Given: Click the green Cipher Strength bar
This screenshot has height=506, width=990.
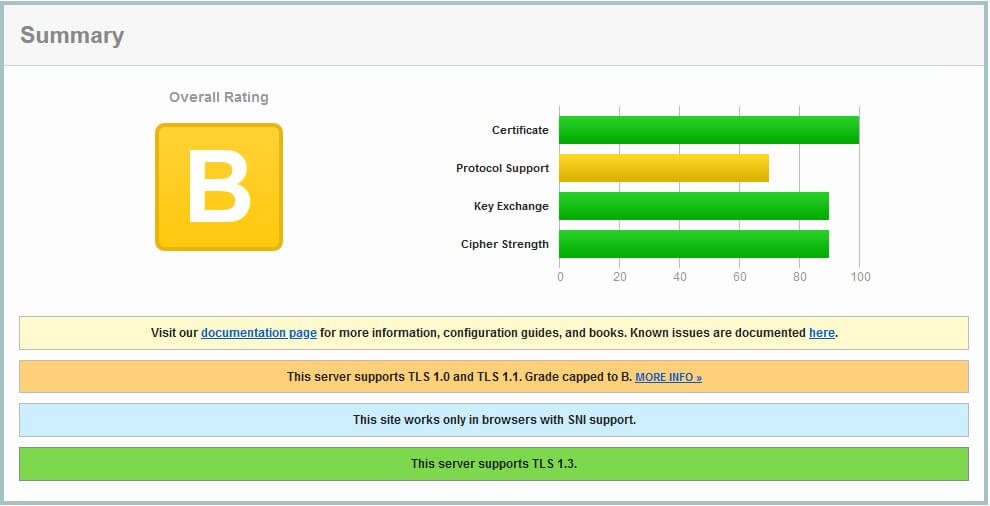Looking at the screenshot, I should click(x=693, y=244).
